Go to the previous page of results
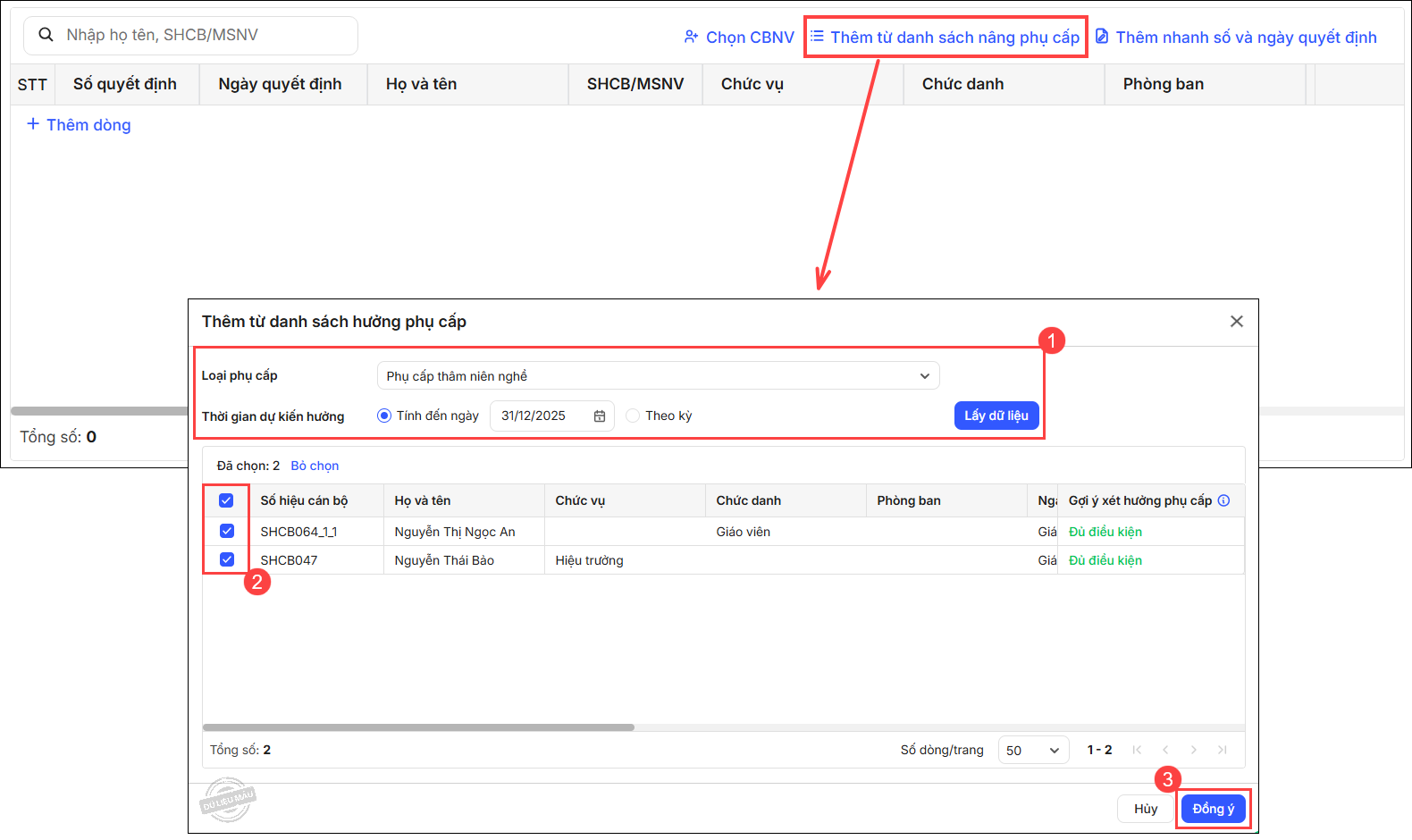This screenshot has height=840, width=1412. point(1165,750)
